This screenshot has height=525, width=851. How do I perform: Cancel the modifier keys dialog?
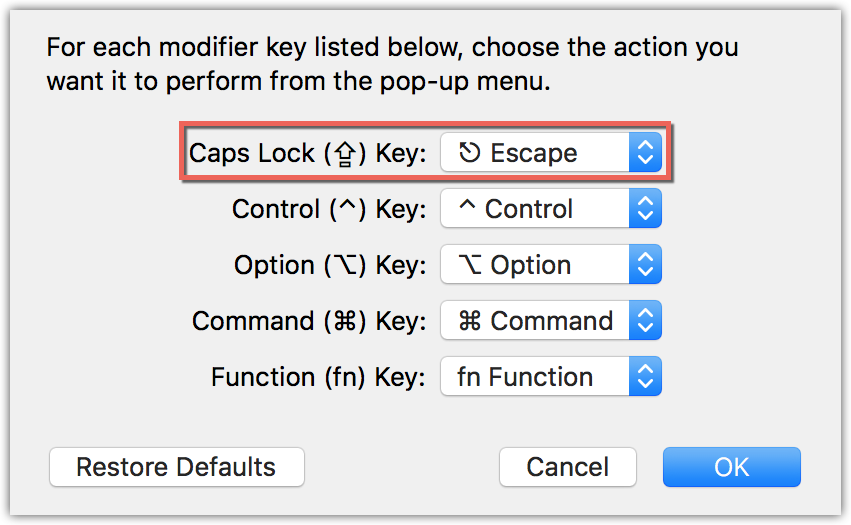[x=568, y=467]
